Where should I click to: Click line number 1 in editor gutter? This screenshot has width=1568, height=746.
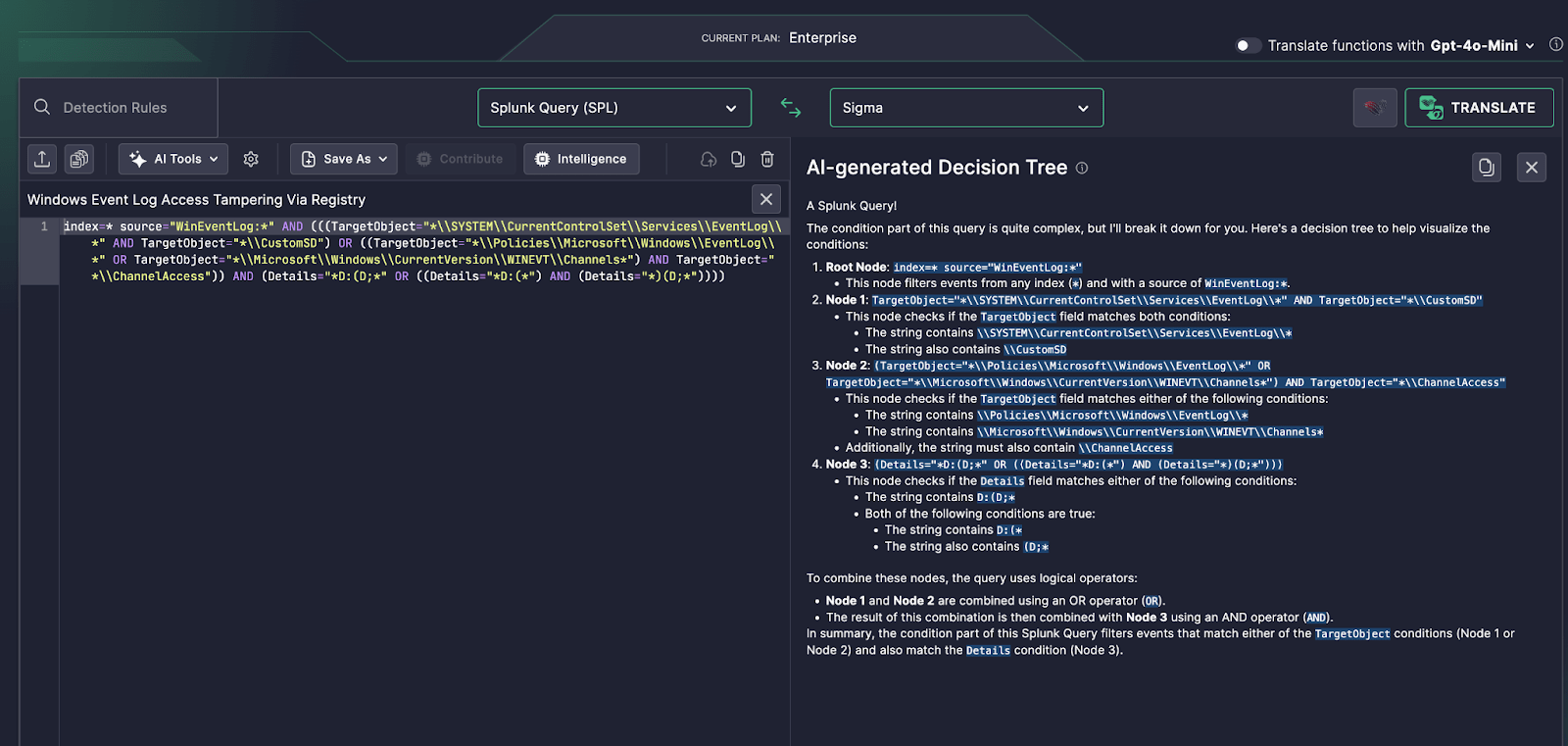(44, 226)
